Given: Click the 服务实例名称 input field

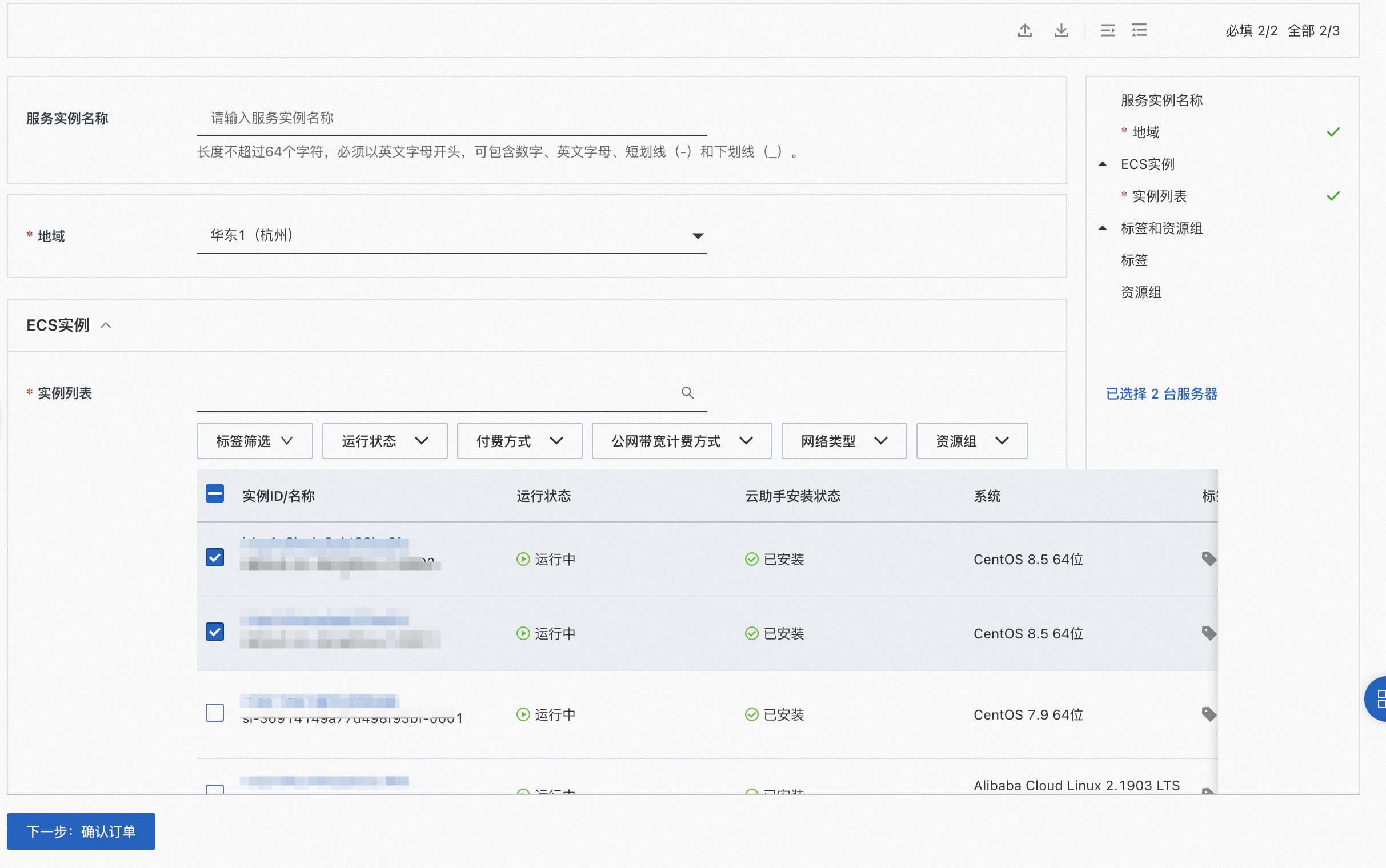Looking at the screenshot, I should [451, 118].
